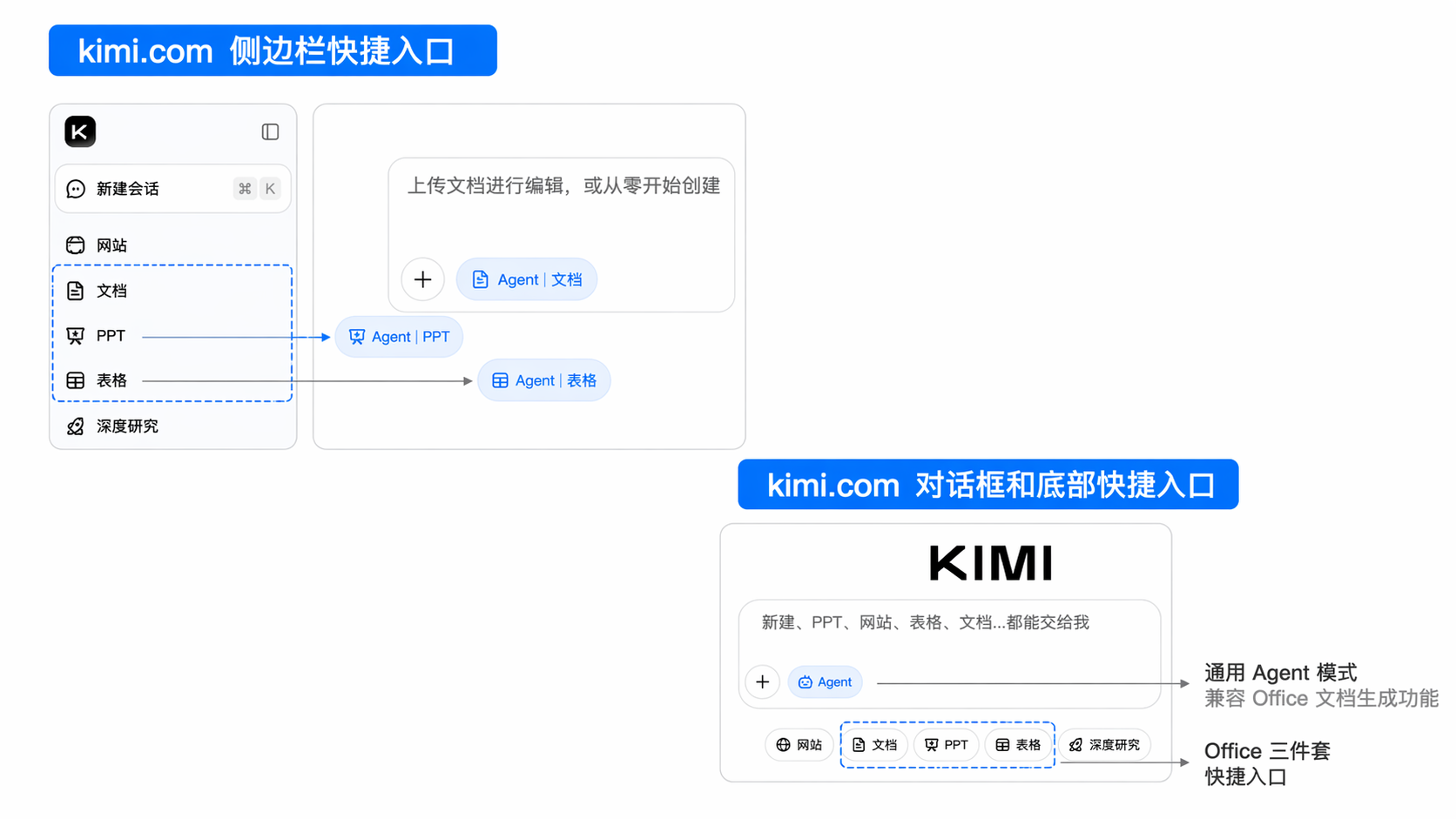Choose 表格 in the left sidebar
Screen dimensions: 1456x819
coord(97,380)
